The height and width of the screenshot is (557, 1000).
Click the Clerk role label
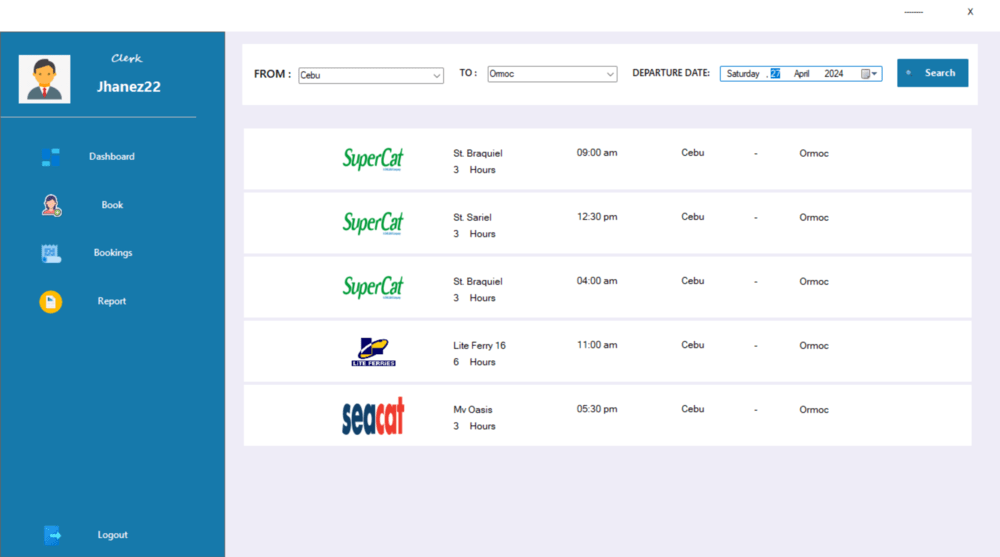tap(127, 58)
